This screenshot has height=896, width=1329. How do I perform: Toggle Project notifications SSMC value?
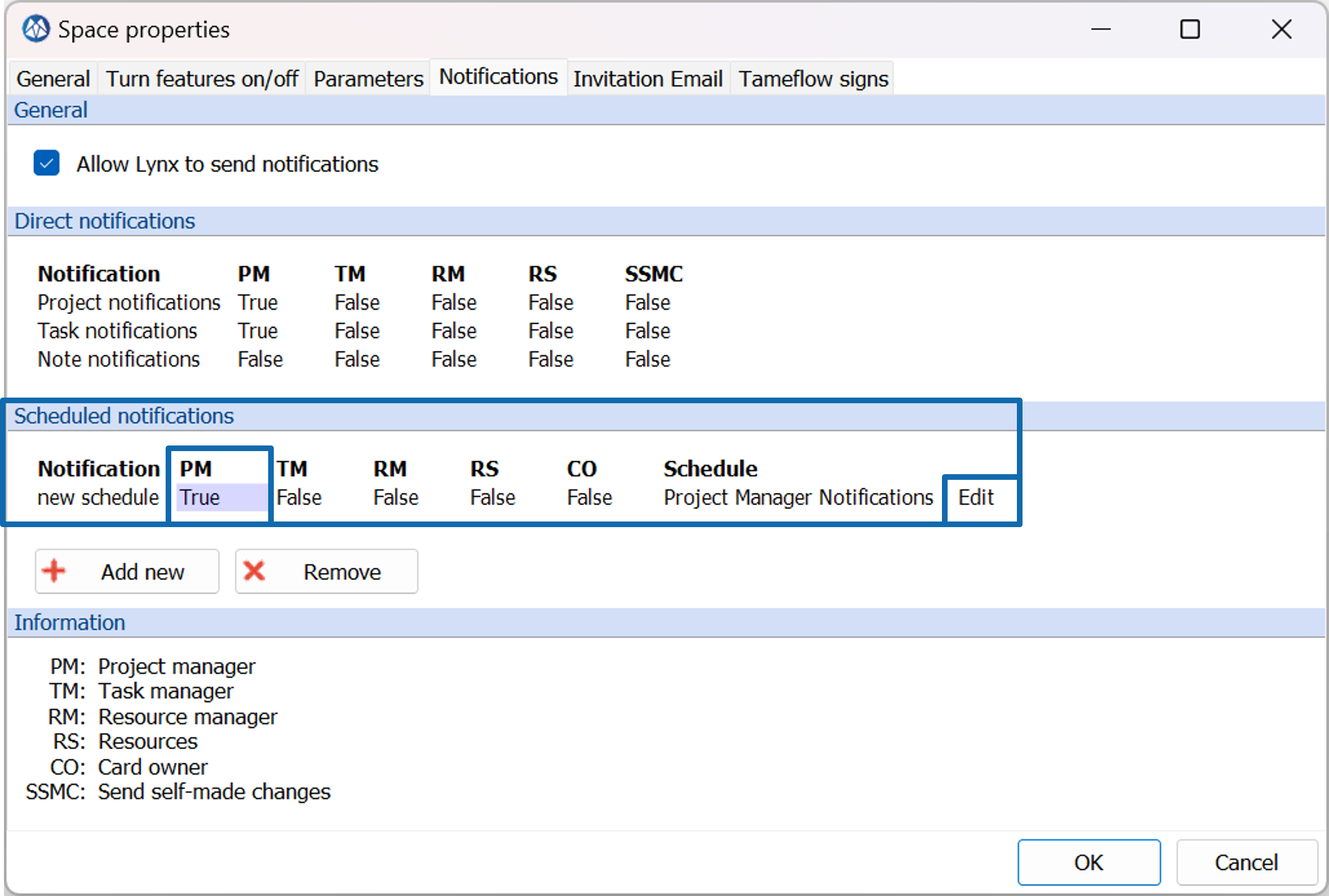648,303
